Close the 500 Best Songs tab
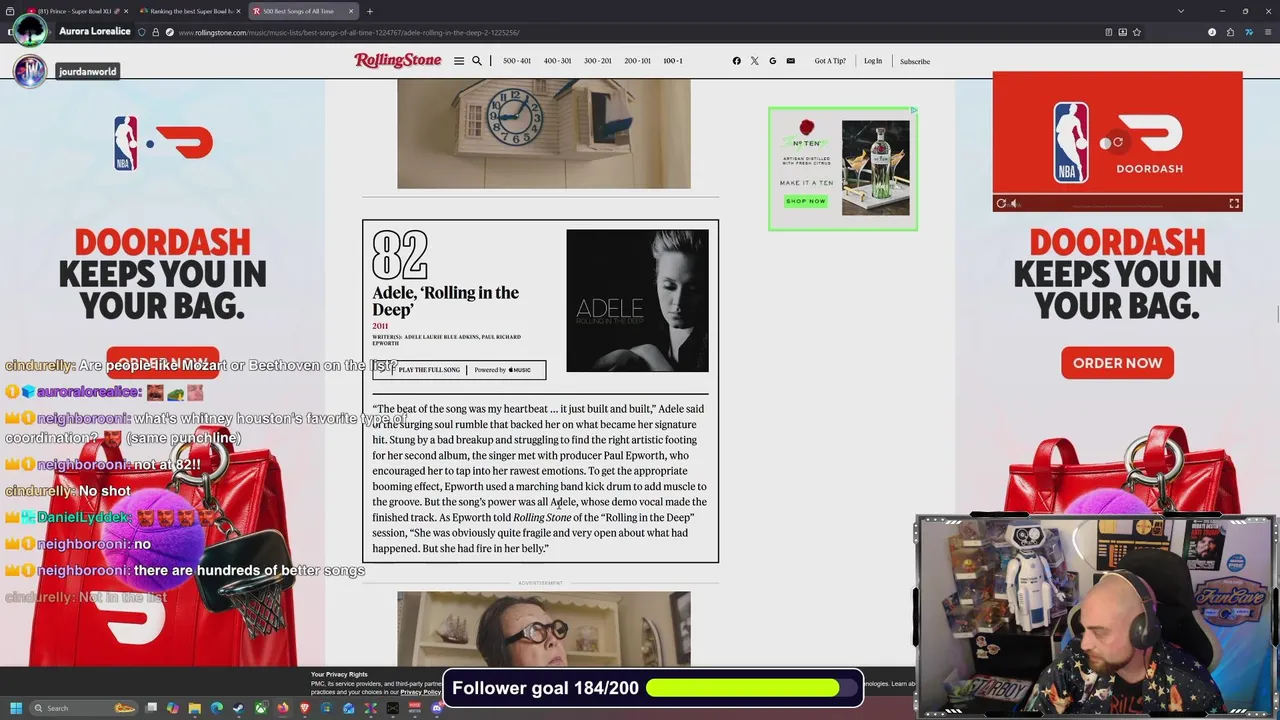The image size is (1280, 720). click(x=351, y=11)
